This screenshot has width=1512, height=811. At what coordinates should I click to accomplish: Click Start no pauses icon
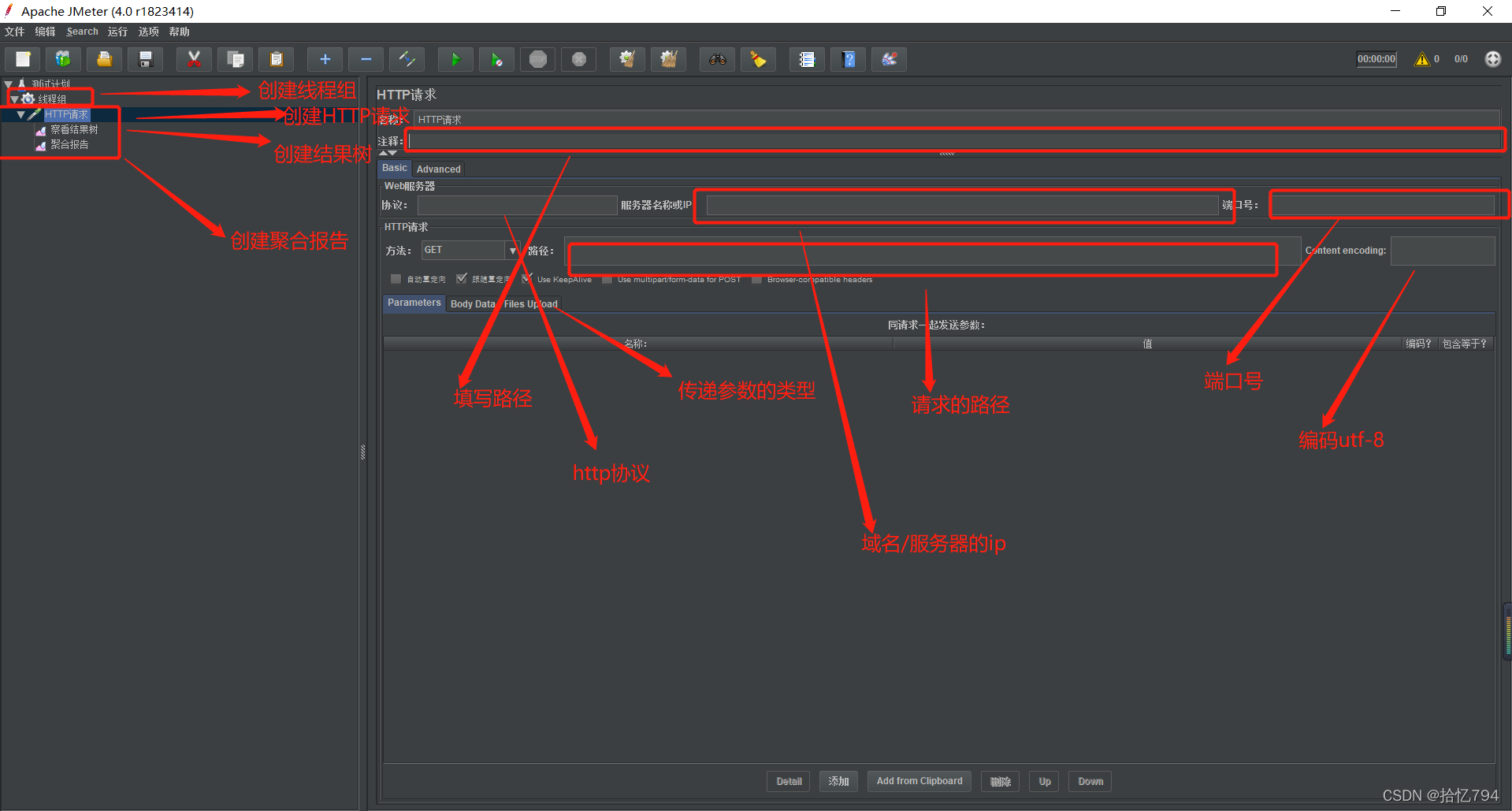(x=496, y=59)
